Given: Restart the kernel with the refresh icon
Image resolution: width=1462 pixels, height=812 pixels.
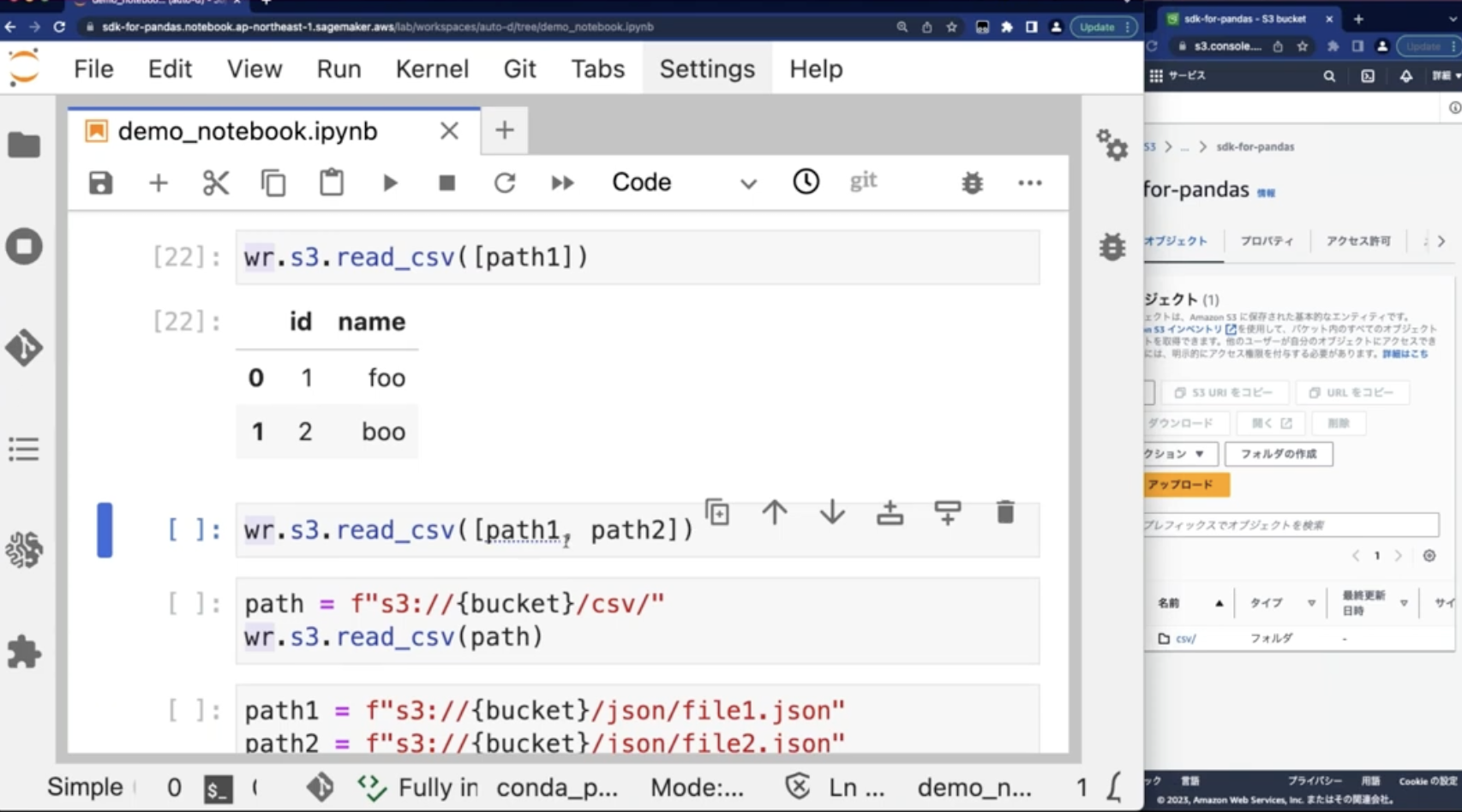Looking at the screenshot, I should click(x=505, y=182).
